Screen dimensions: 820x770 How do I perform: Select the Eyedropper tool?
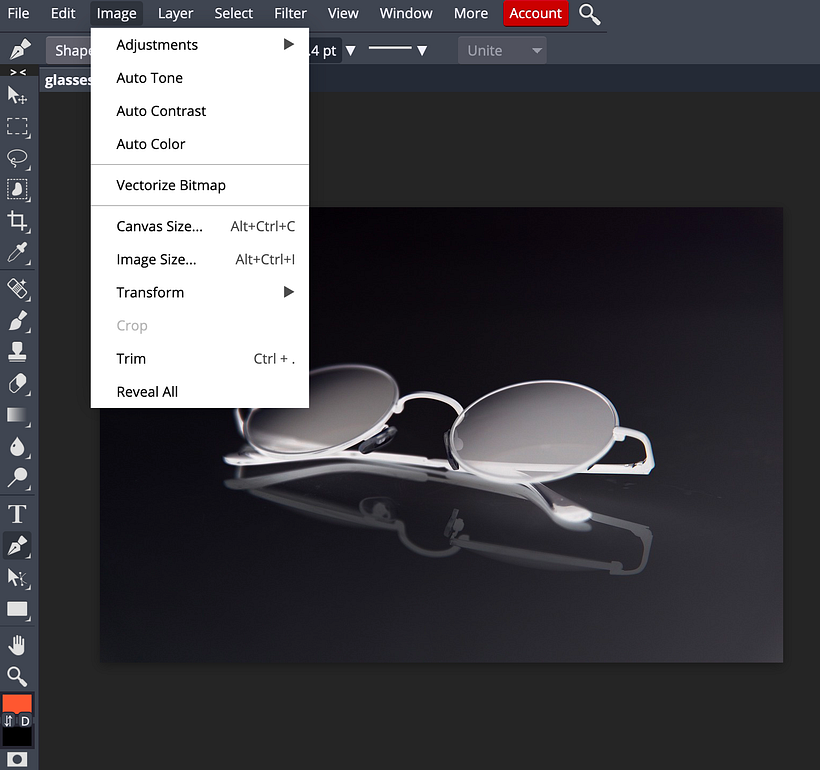(17, 252)
